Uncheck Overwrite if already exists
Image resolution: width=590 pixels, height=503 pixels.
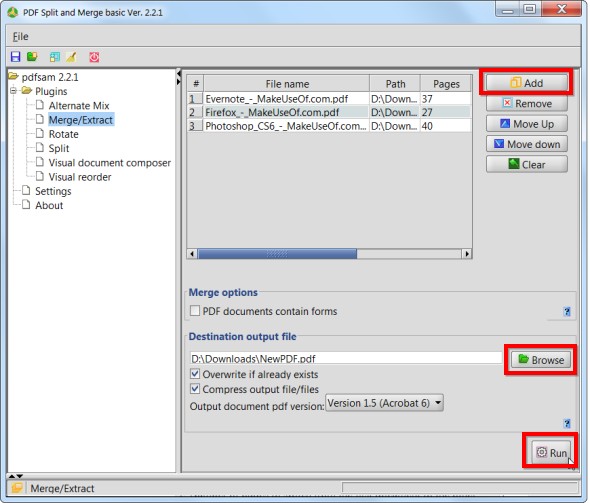pyautogui.click(x=195, y=374)
